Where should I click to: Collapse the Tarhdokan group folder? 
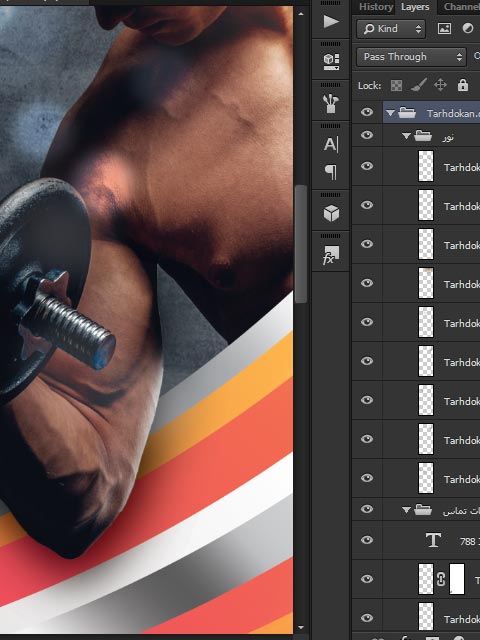point(390,113)
